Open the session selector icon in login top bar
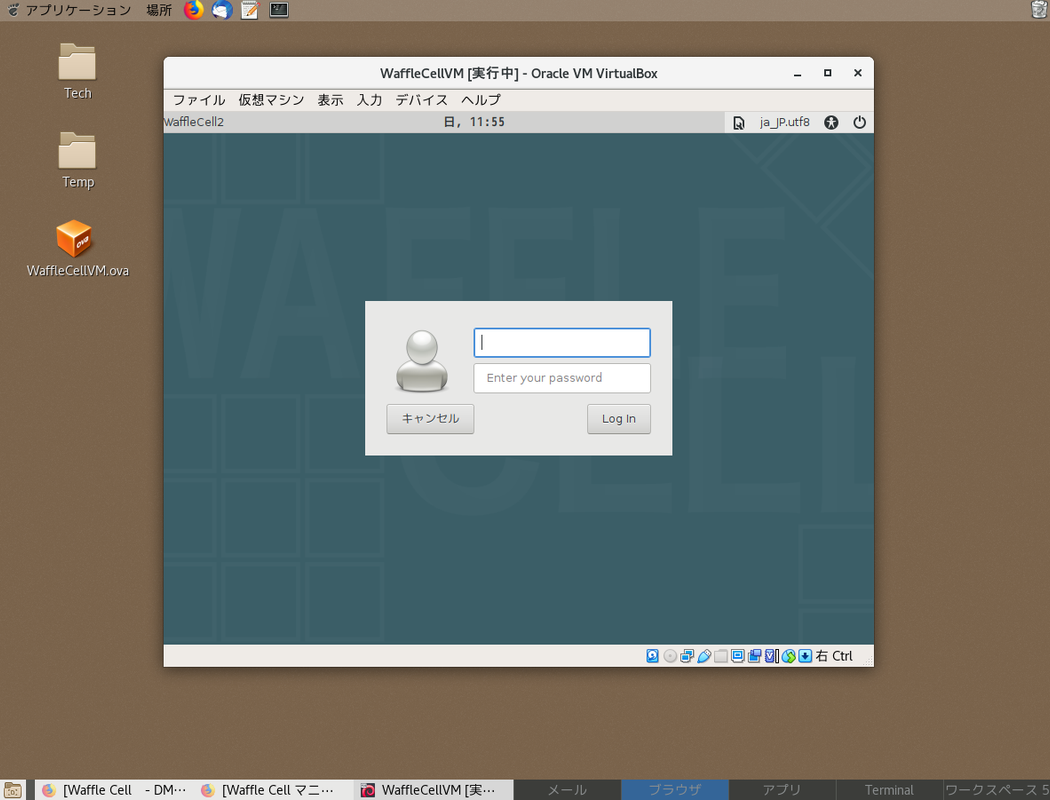Viewport: 1050px width, 800px height. [739, 123]
